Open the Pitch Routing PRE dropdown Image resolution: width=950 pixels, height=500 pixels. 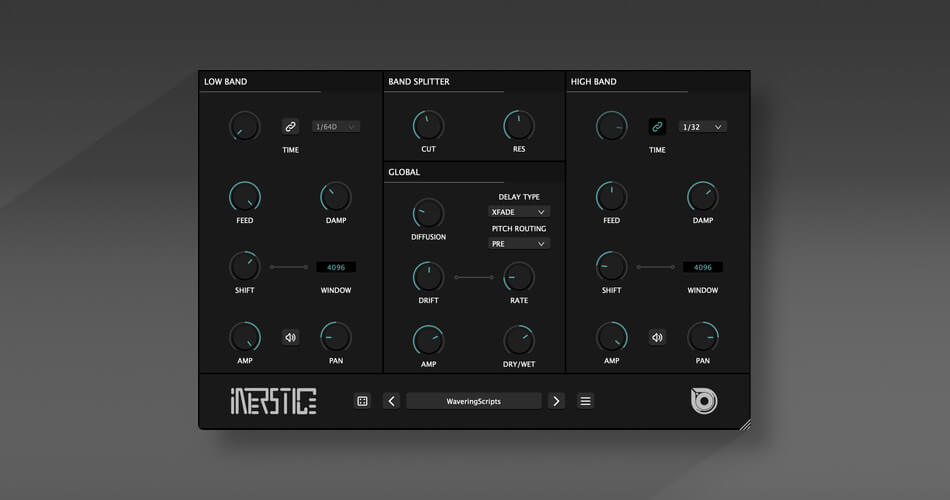519,244
